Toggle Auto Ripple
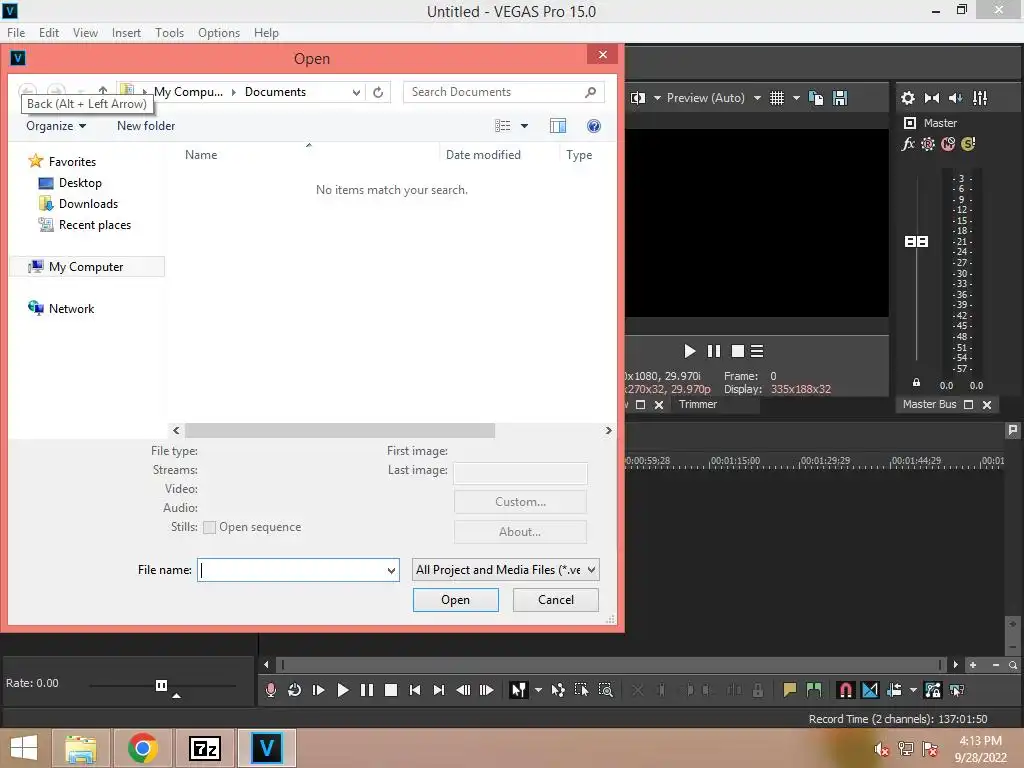The width and height of the screenshot is (1024, 768). pos(894,690)
